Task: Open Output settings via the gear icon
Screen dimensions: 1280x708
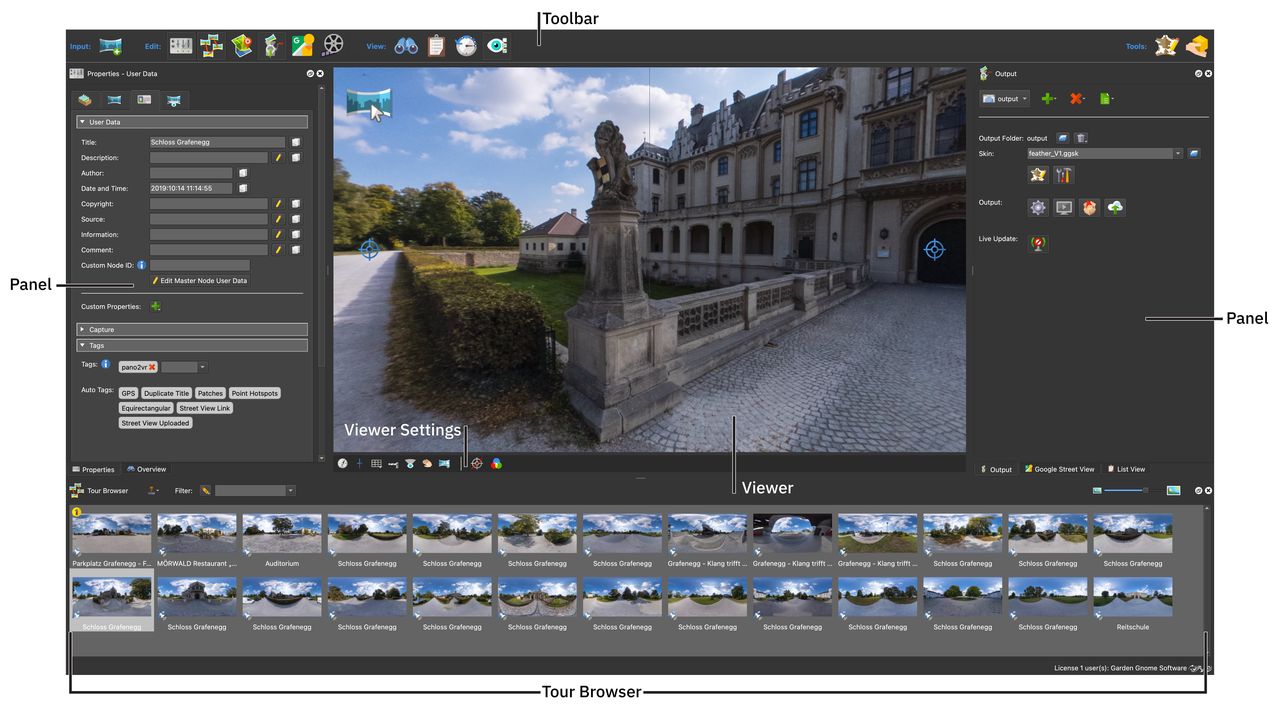Action: (x=1037, y=207)
